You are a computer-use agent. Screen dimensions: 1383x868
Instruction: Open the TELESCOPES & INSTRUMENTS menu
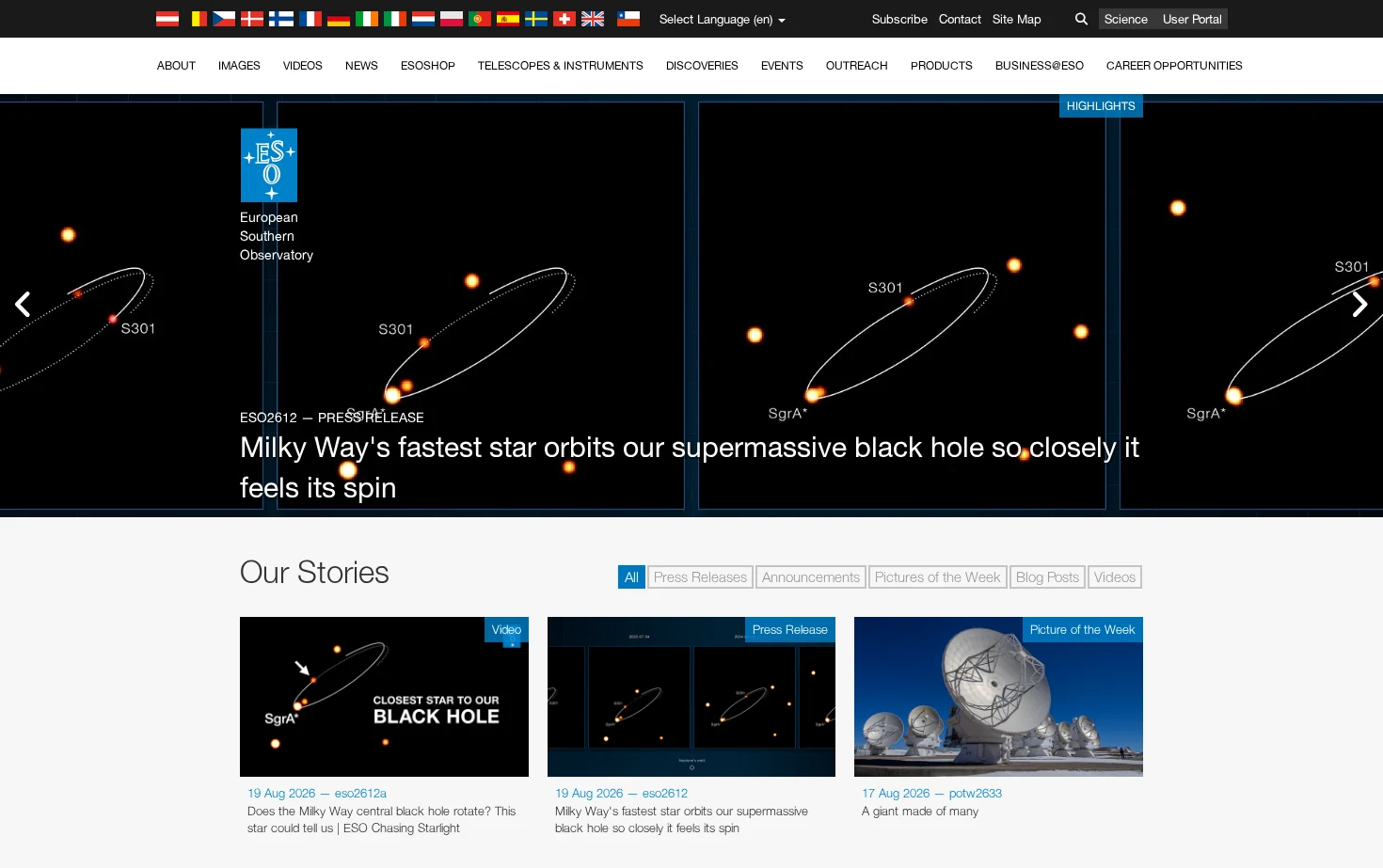pos(560,66)
